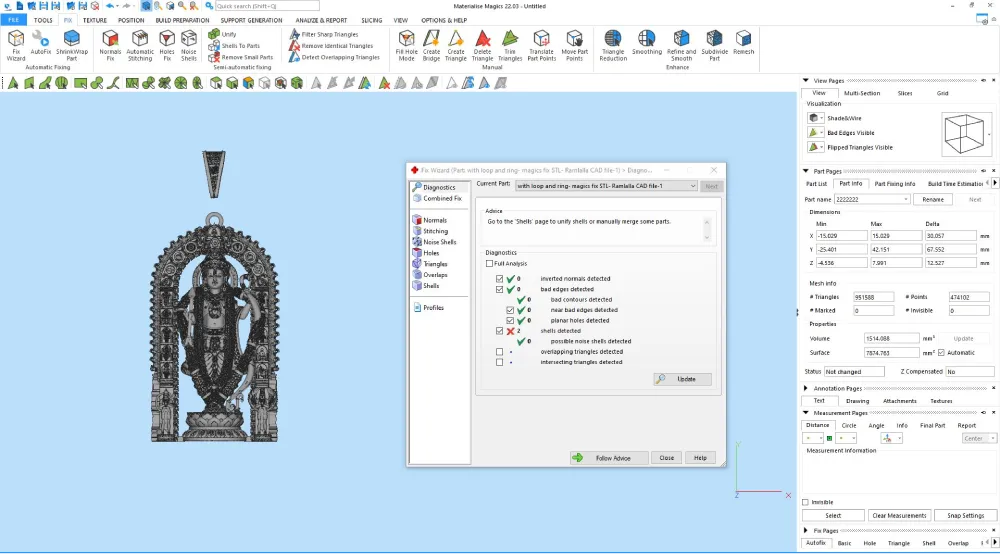The height and width of the screenshot is (554, 1000).
Task: Click Unify in the ribbon
Action: tap(223, 34)
